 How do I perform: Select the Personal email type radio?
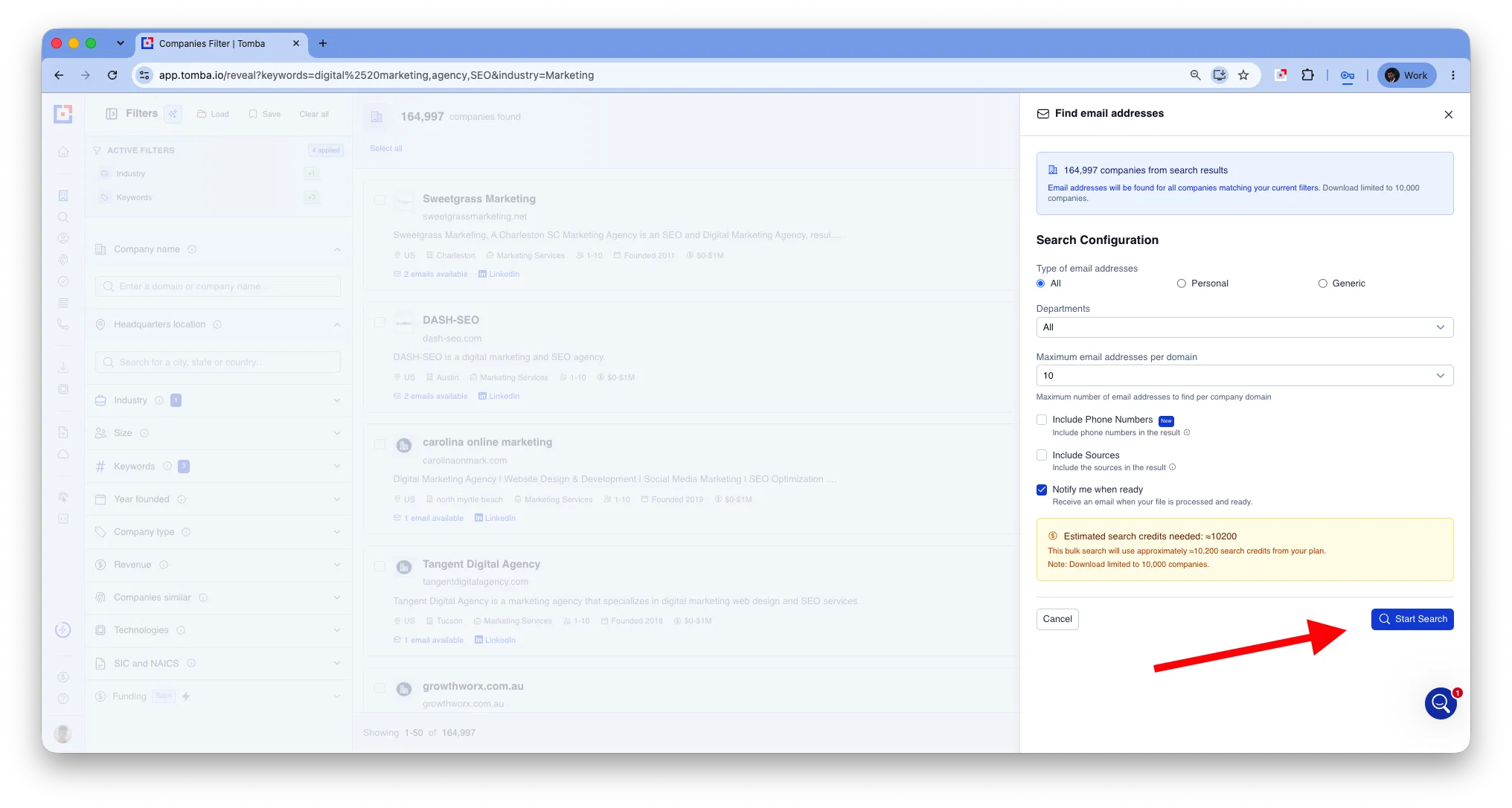click(1181, 283)
